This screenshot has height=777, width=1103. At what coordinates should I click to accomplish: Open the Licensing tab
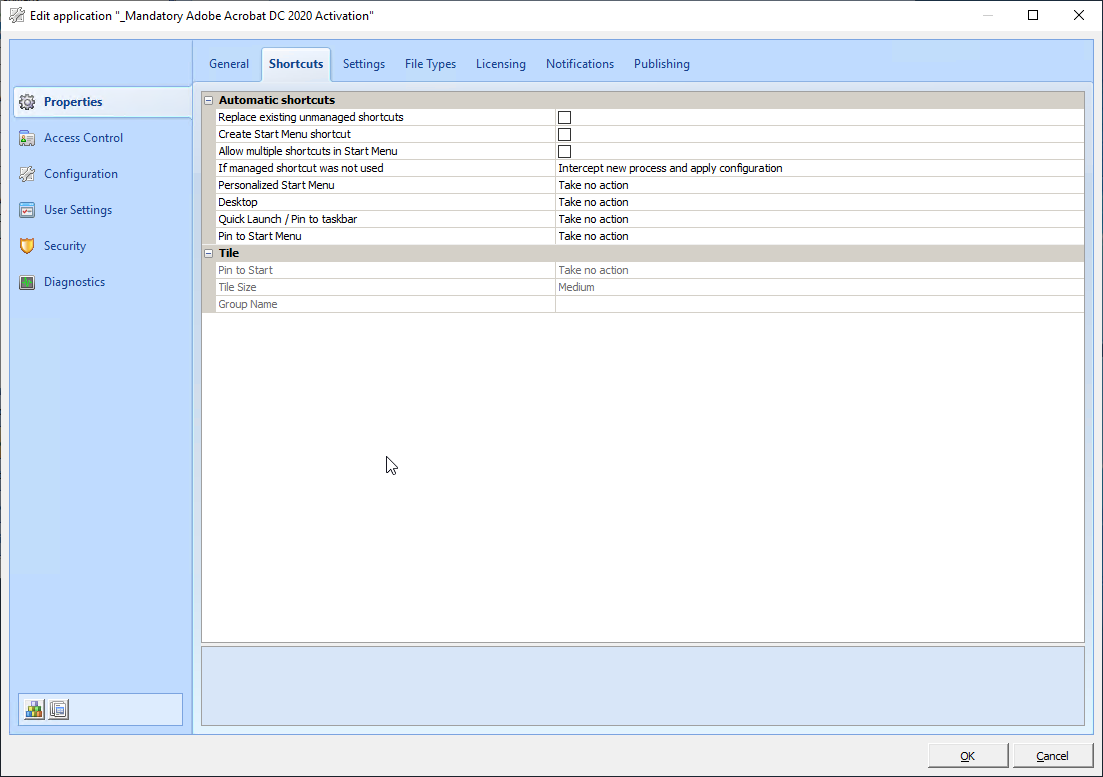pos(500,64)
